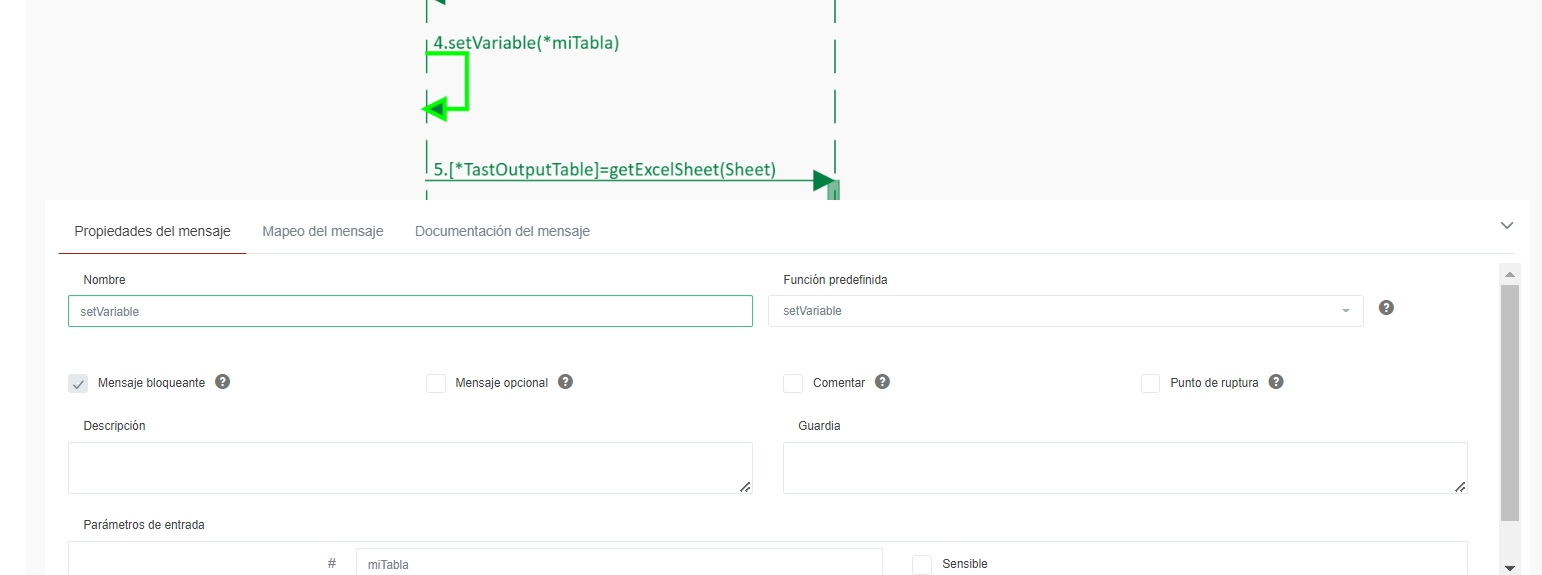Click the Nombre input field
The height and width of the screenshot is (575, 1542).
[x=410, y=311]
